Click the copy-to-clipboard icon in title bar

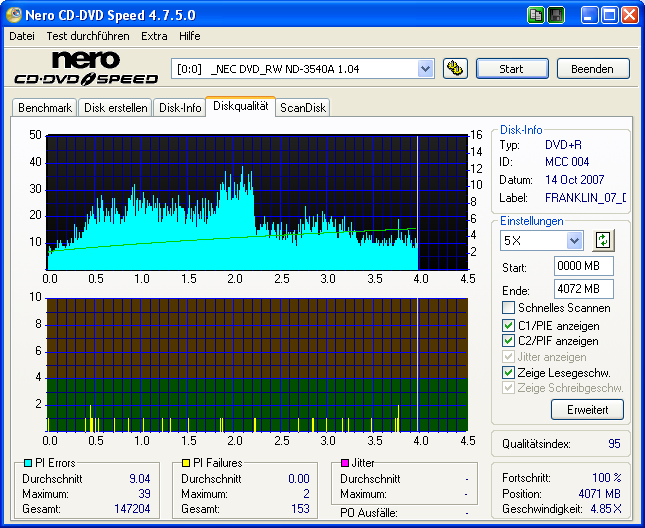537,15
